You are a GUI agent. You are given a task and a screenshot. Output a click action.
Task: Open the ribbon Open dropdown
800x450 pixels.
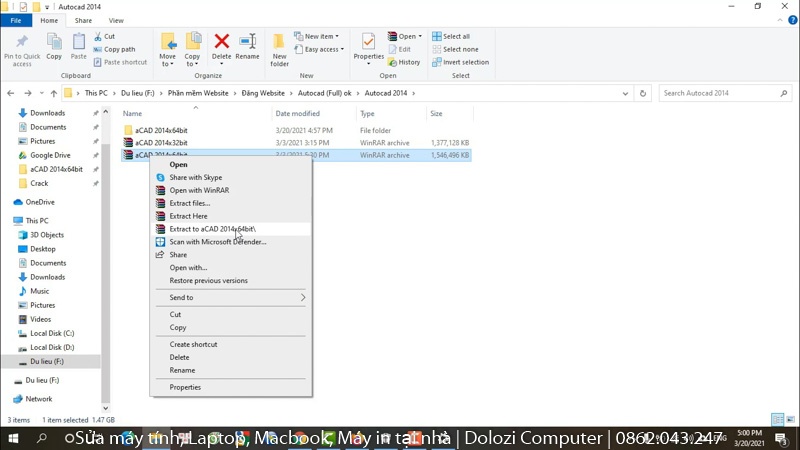pos(405,36)
